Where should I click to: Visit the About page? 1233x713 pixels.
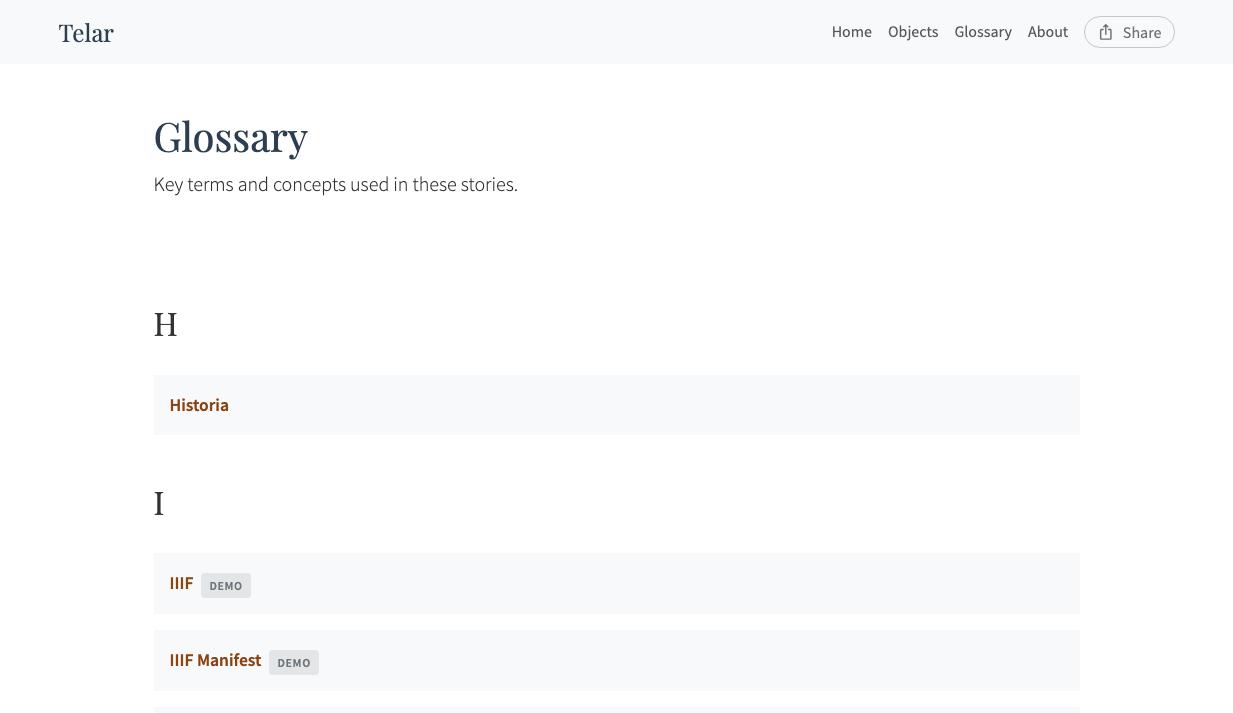point(1047,32)
